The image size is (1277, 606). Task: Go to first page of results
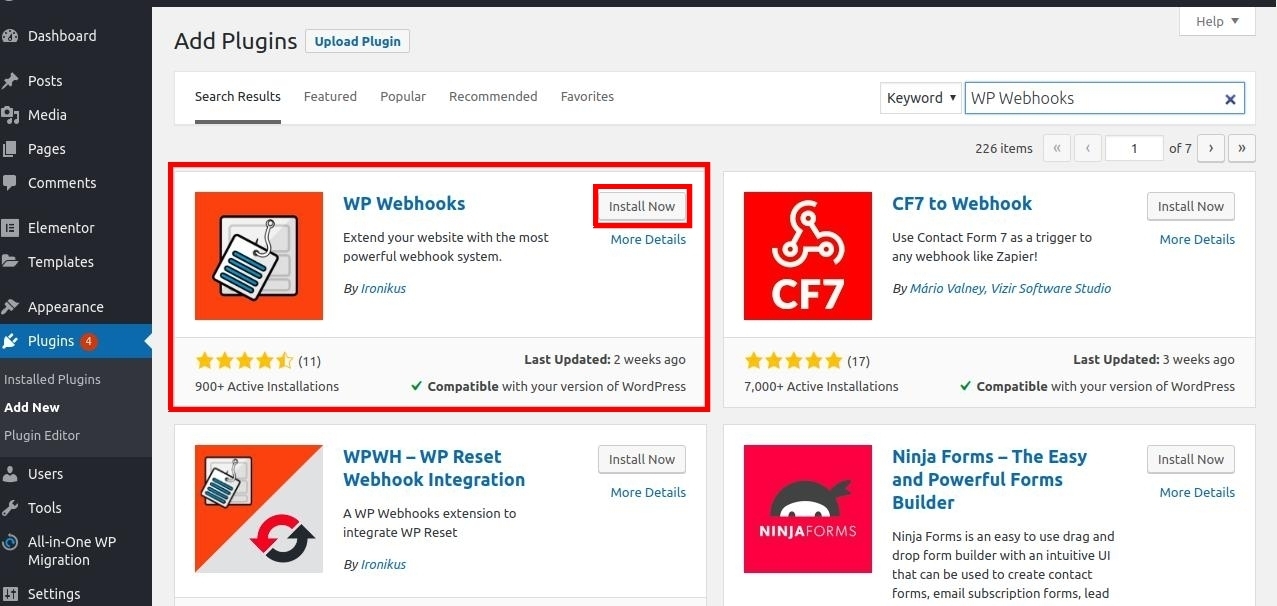pos(1057,148)
